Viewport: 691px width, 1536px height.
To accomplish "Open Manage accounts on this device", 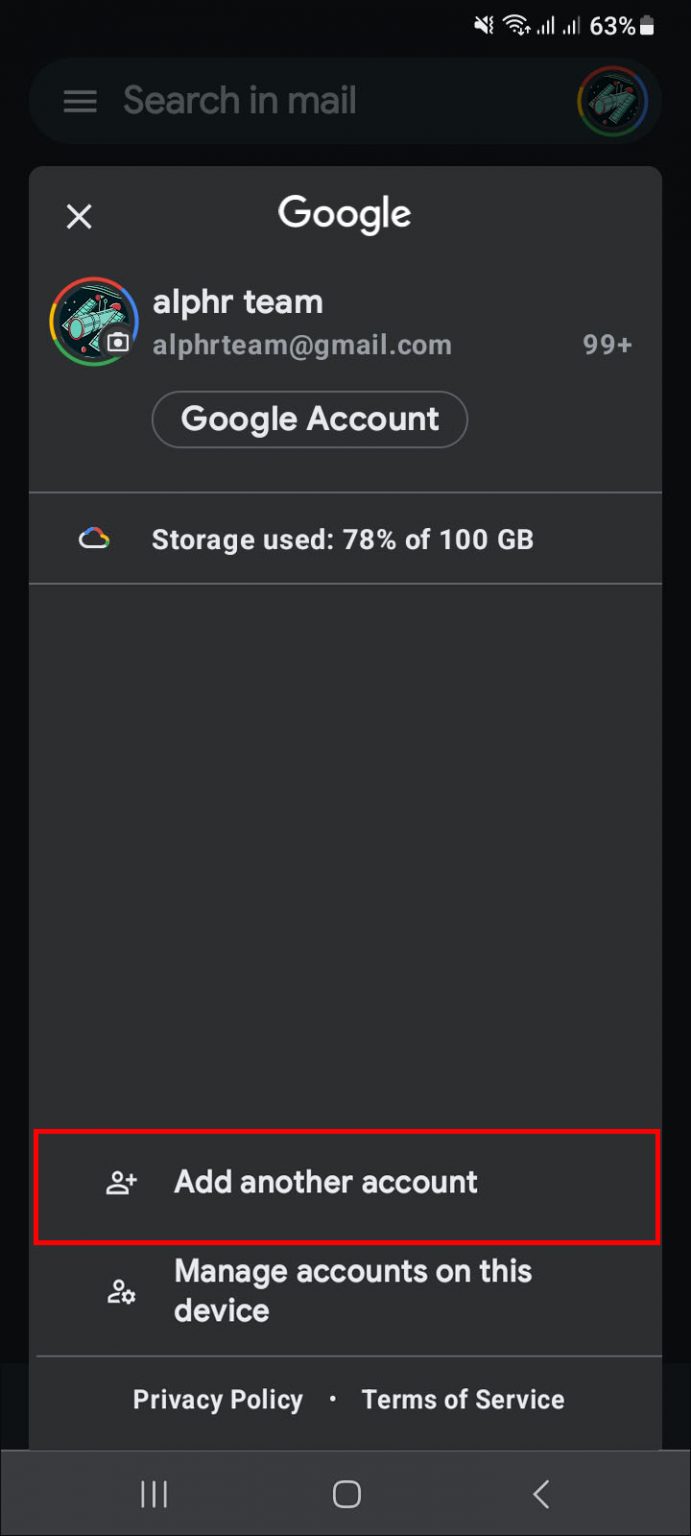I will coord(352,1290).
